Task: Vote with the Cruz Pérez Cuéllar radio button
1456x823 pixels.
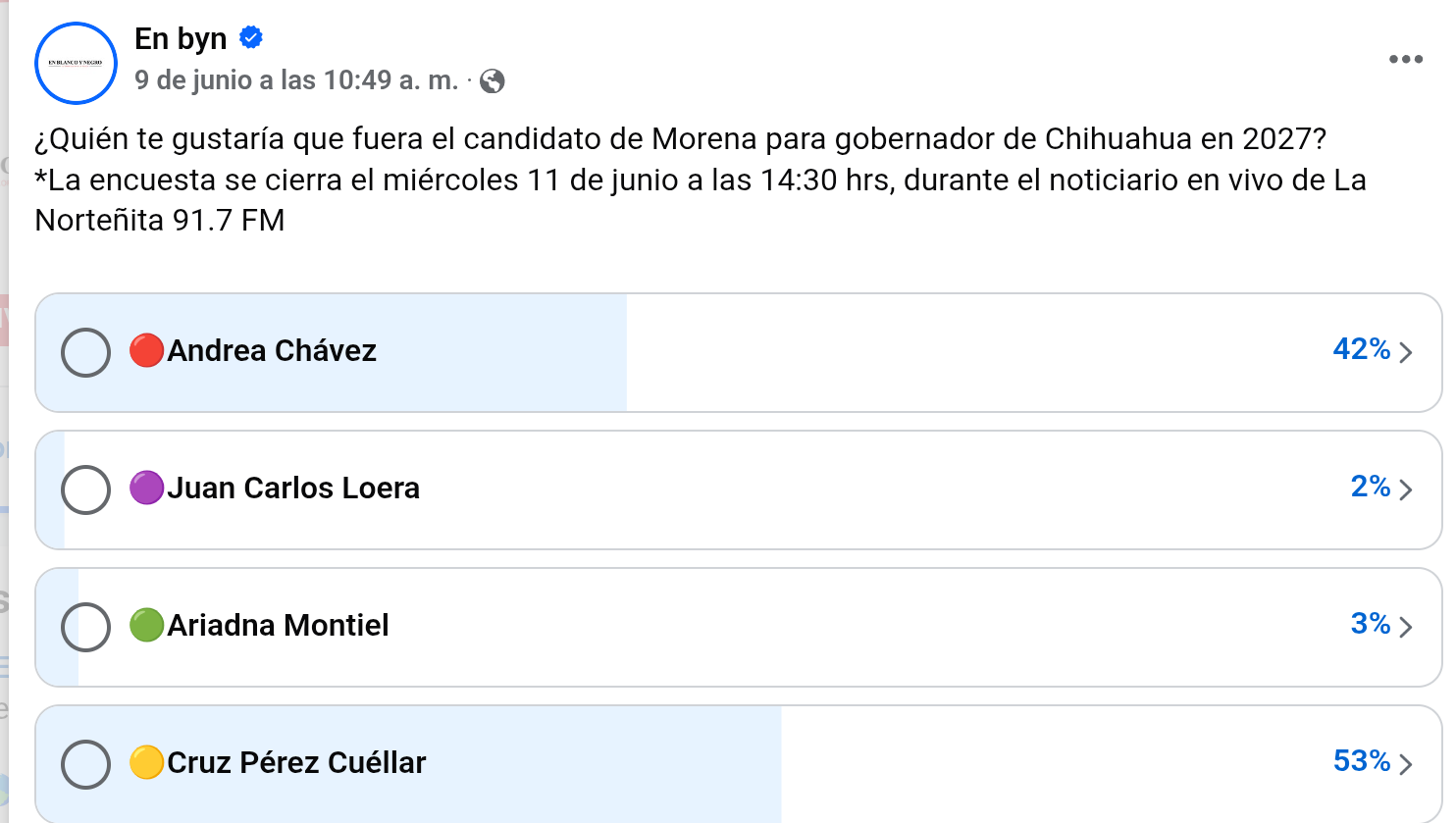Action: point(85,764)
